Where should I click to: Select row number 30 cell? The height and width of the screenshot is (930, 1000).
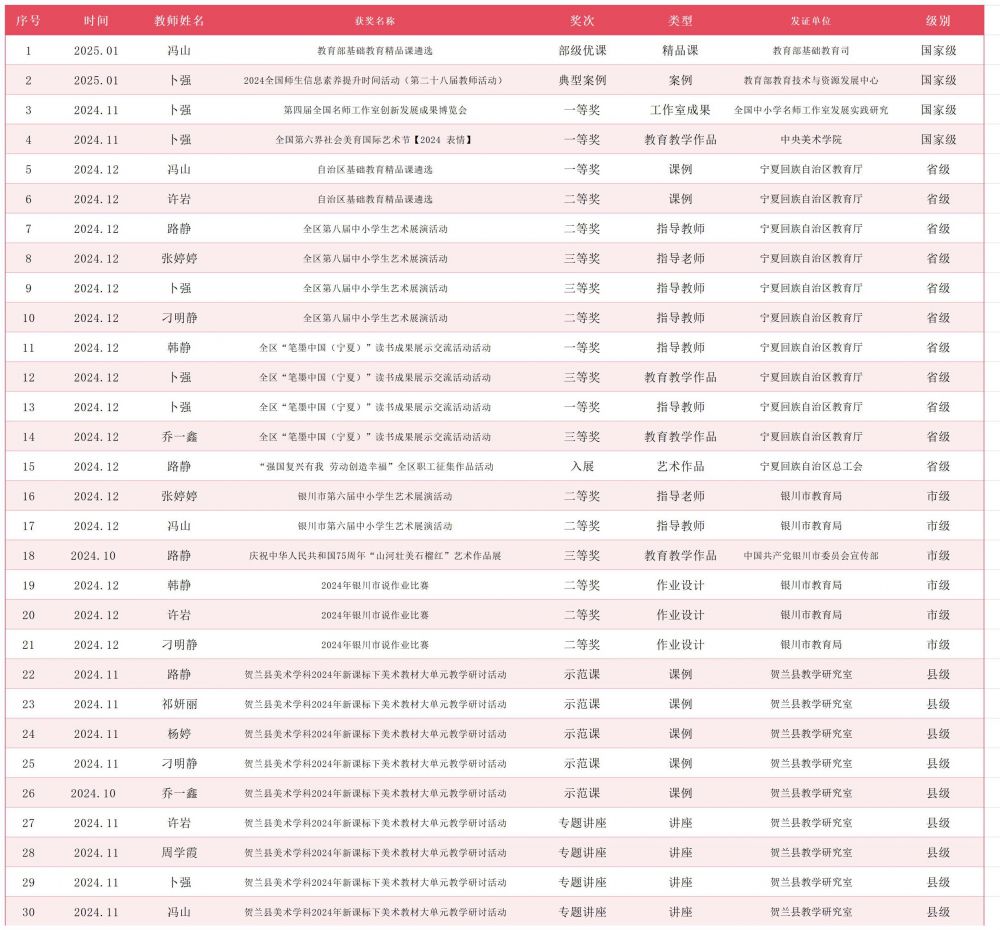[x=28, y=912]
